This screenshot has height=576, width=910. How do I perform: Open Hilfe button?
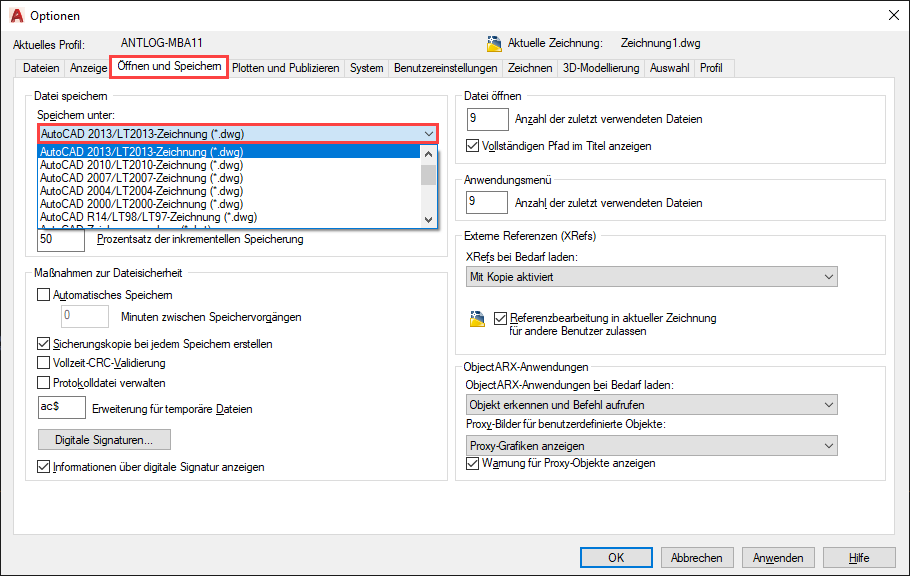(859, 557)
